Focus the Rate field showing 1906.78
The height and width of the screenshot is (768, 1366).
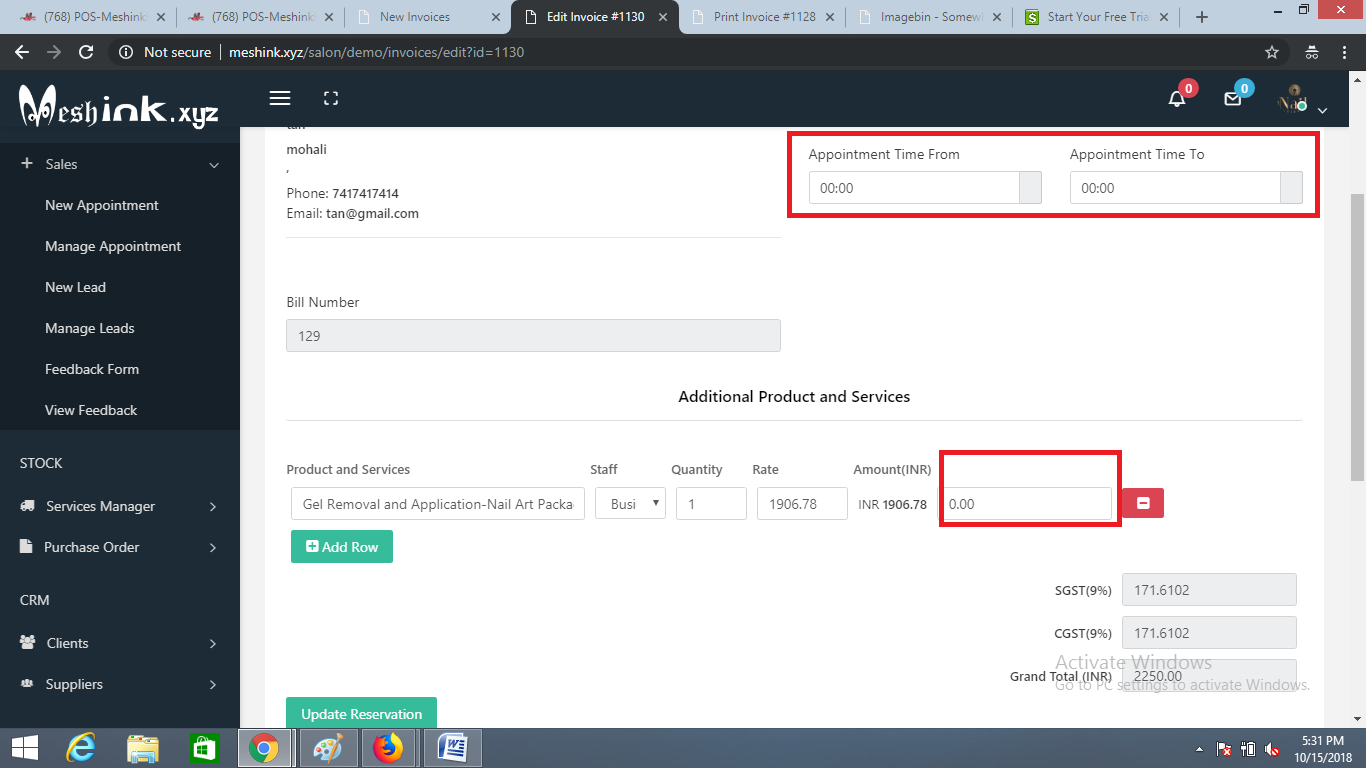pyautogui.click(x=802, y=503)
